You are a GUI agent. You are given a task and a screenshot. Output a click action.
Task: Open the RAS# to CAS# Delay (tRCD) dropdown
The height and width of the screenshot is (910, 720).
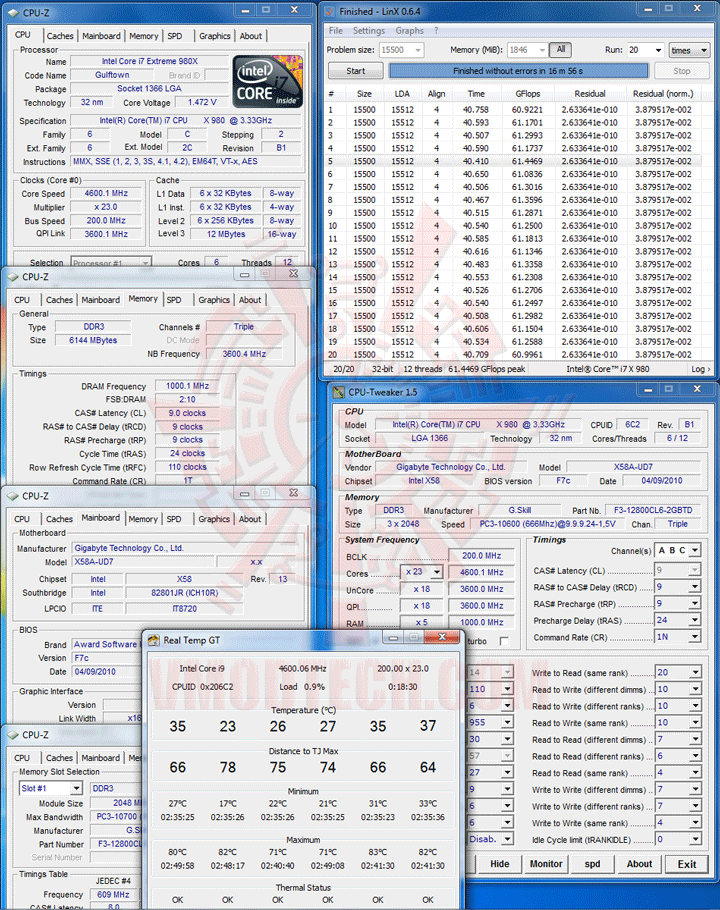coord(694,587)
